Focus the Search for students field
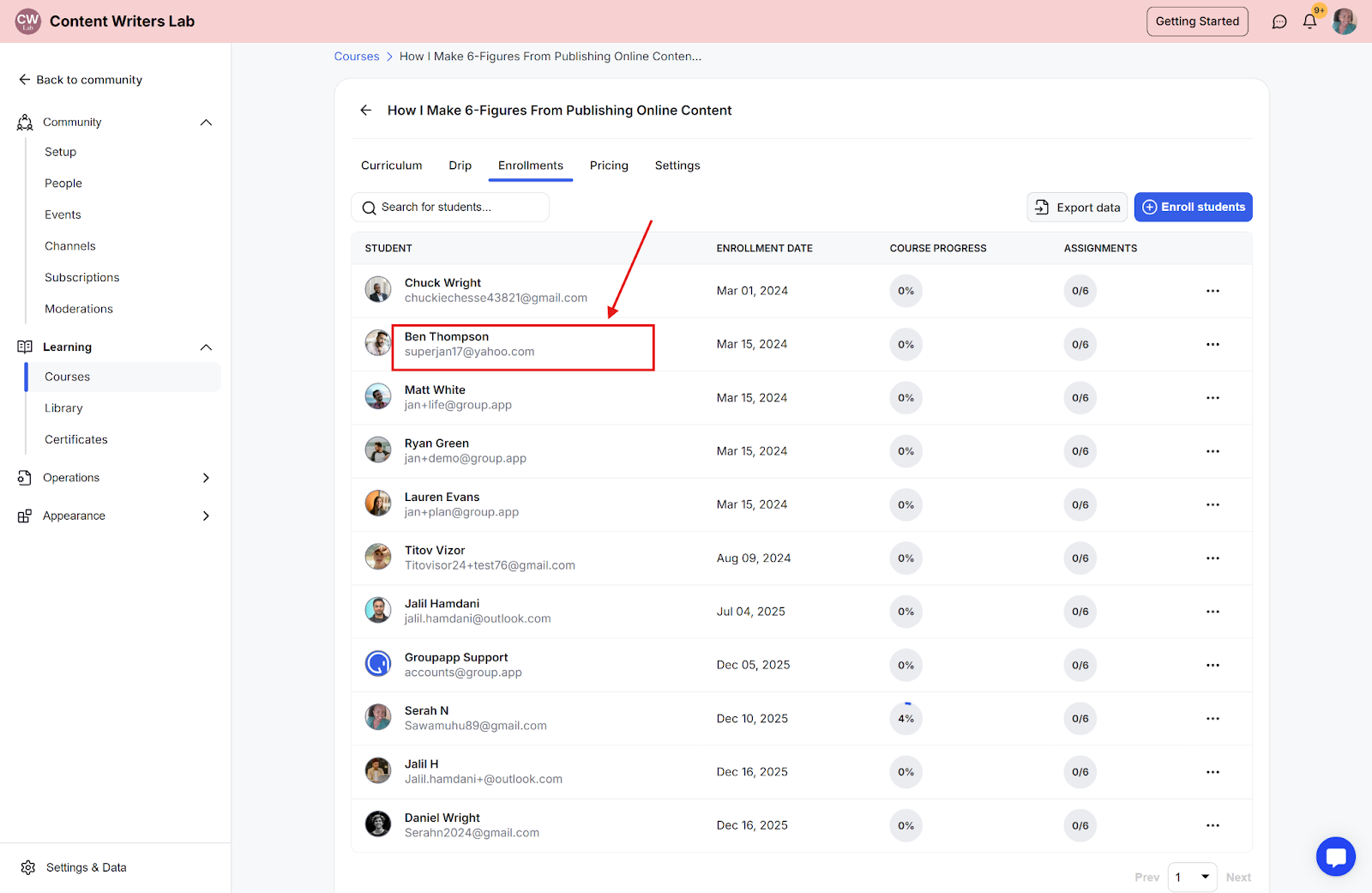Screen dimensions: 1372x893 pyautogui.click(x=450, y=207)
